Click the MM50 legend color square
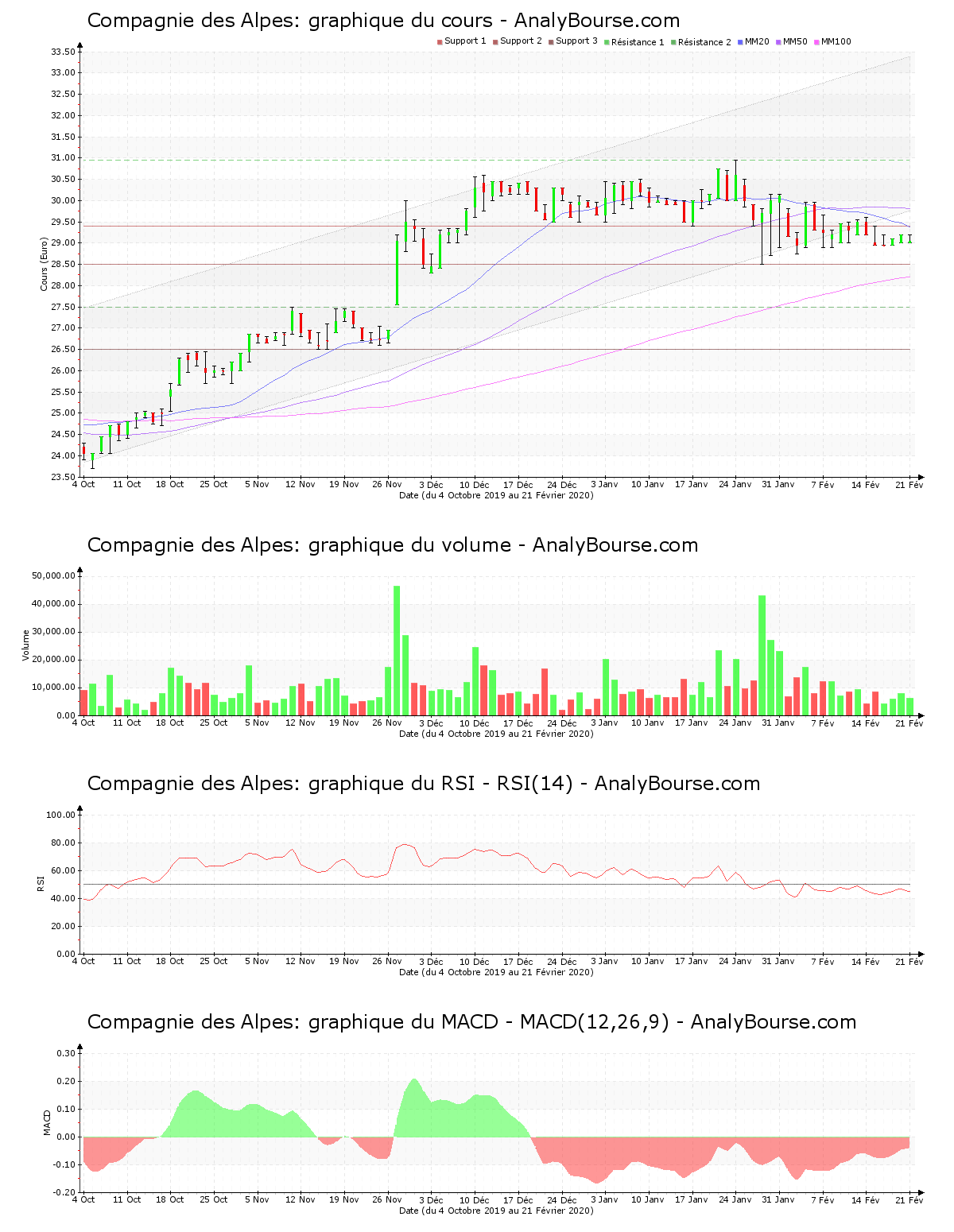954x1232 pixels. click(x=778, y=42)
